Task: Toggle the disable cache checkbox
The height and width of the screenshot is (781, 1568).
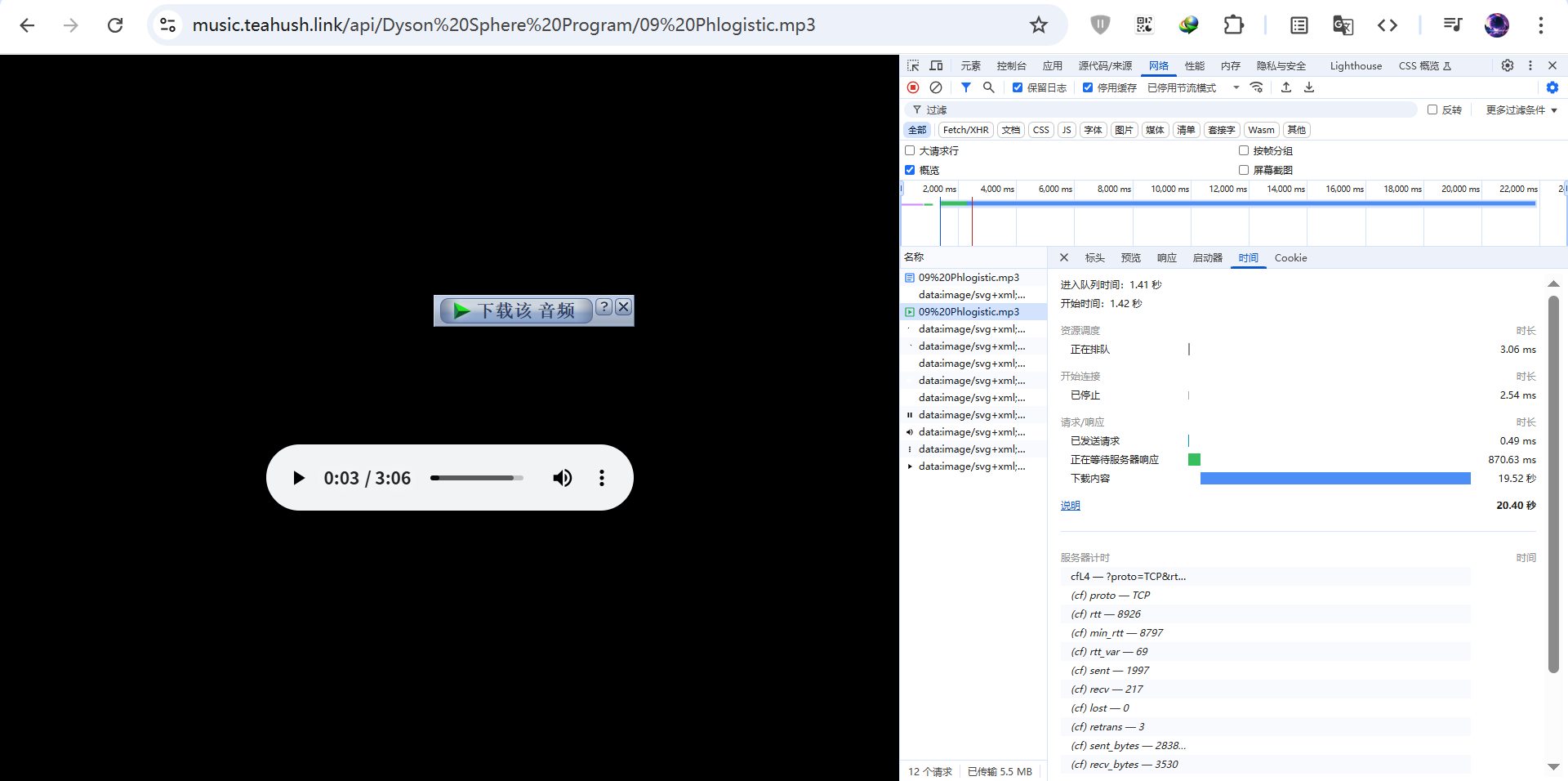Action: point(1088,87)
